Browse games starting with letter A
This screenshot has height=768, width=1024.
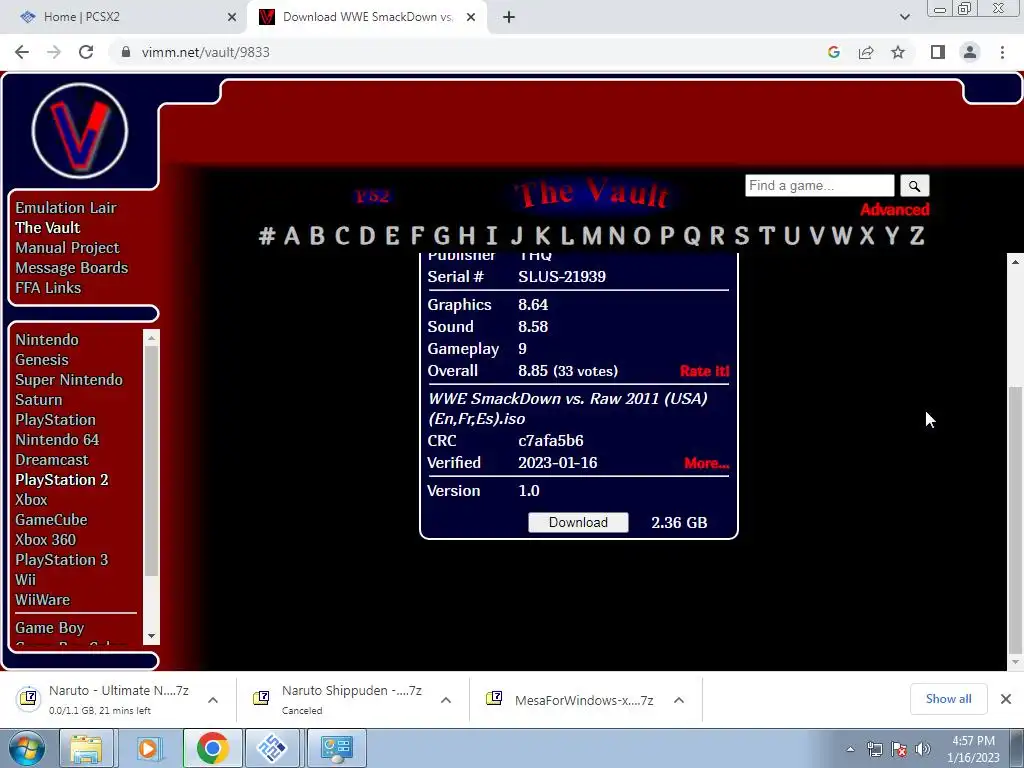(x=292, y=235)
